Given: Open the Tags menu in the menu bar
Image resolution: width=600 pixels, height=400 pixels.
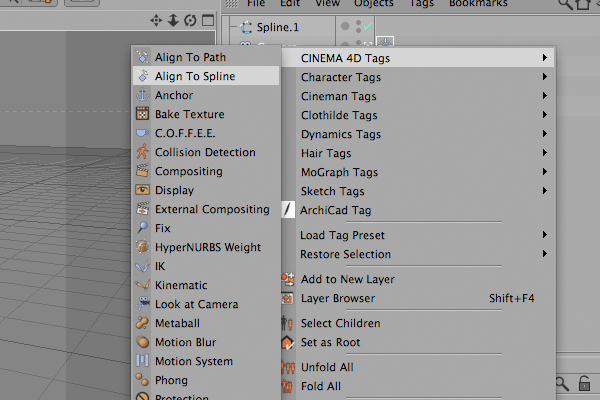Looking at the screenshot, I should [x=422, y=3].
